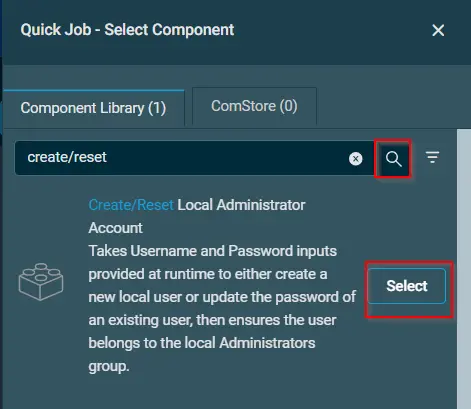Click the right-side vertical scrollbar
Screen dimensions: 471x409
464,269
